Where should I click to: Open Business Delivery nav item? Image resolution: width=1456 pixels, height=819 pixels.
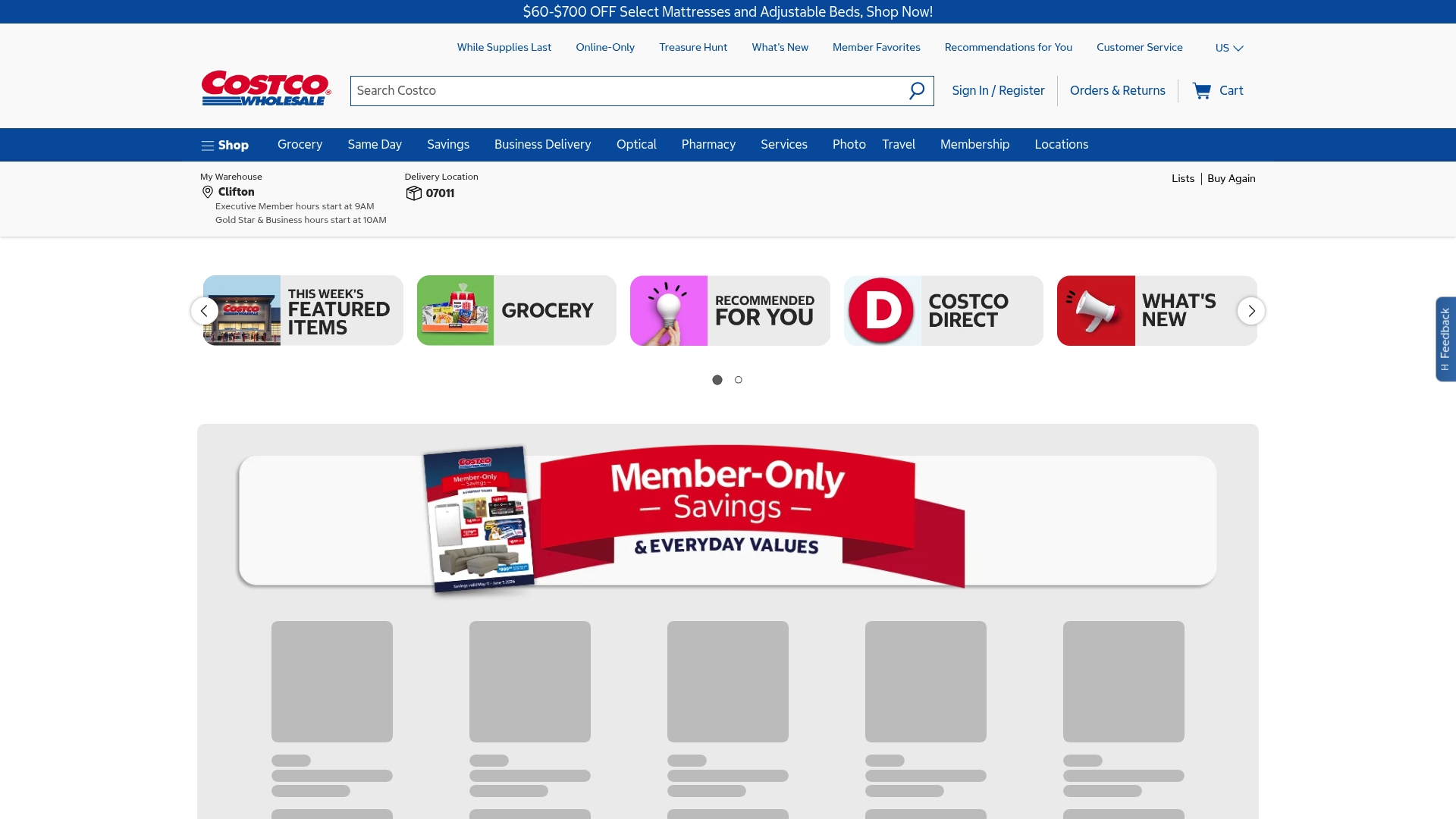click(543, 145)
